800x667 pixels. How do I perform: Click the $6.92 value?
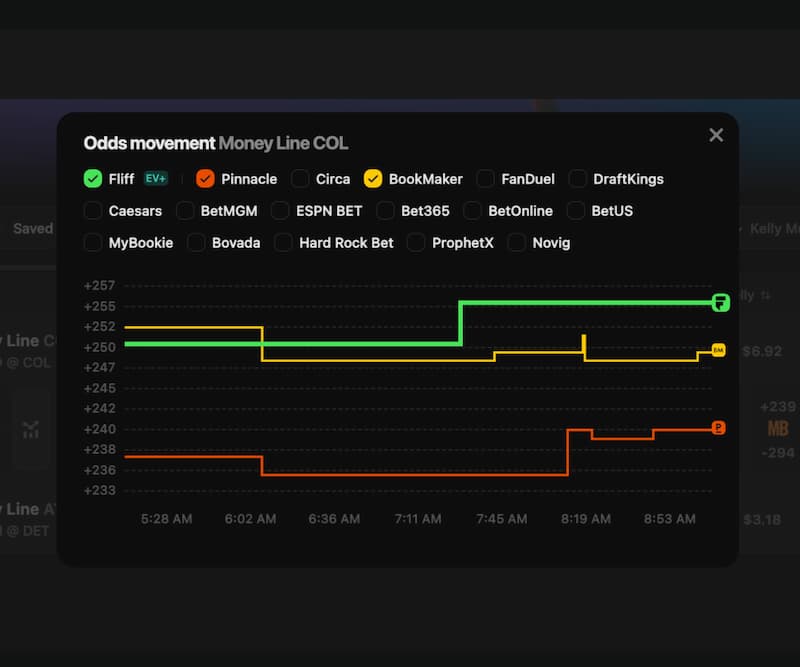pos(762,351)
